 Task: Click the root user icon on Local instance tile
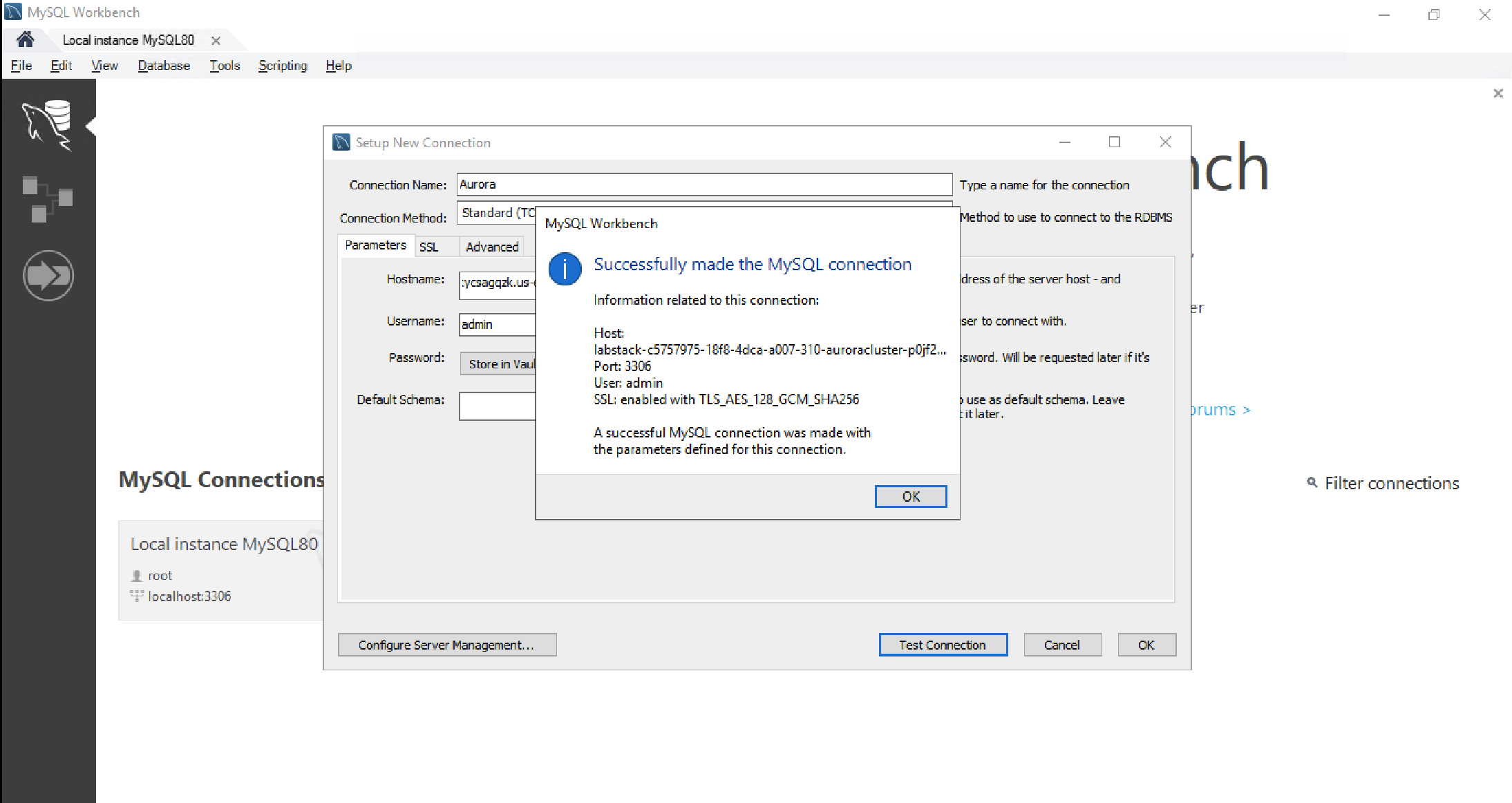click(137, 576)
